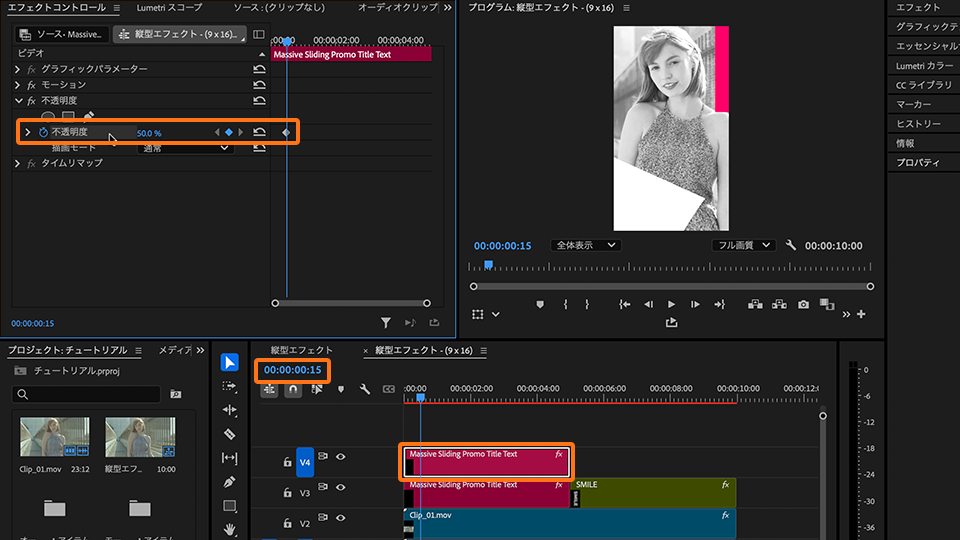Click the 50.0 % opacity value
The width and height of the screenshot is (960, 540).
(149, 133)
